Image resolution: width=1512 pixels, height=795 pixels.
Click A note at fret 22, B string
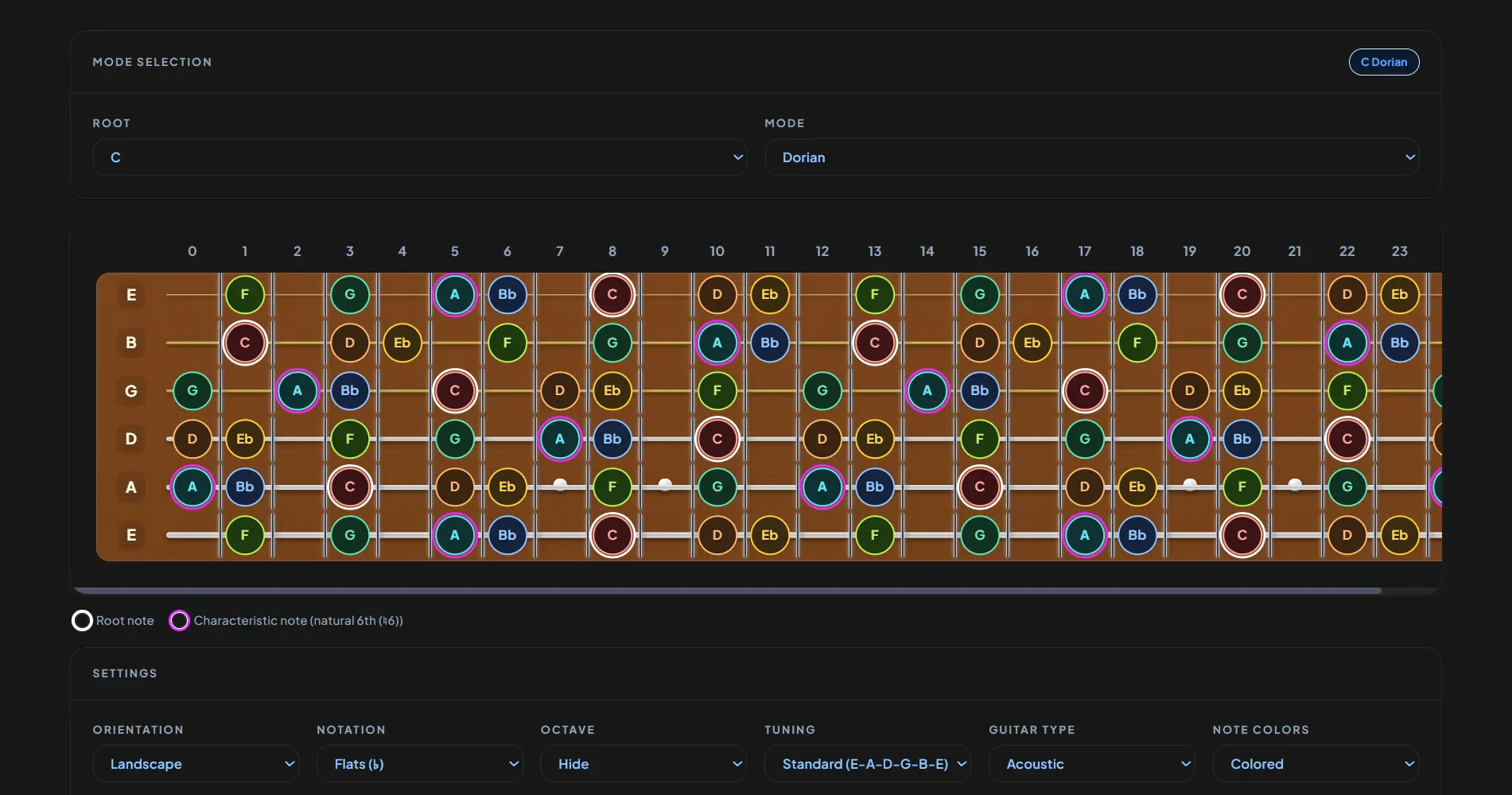1347,343
